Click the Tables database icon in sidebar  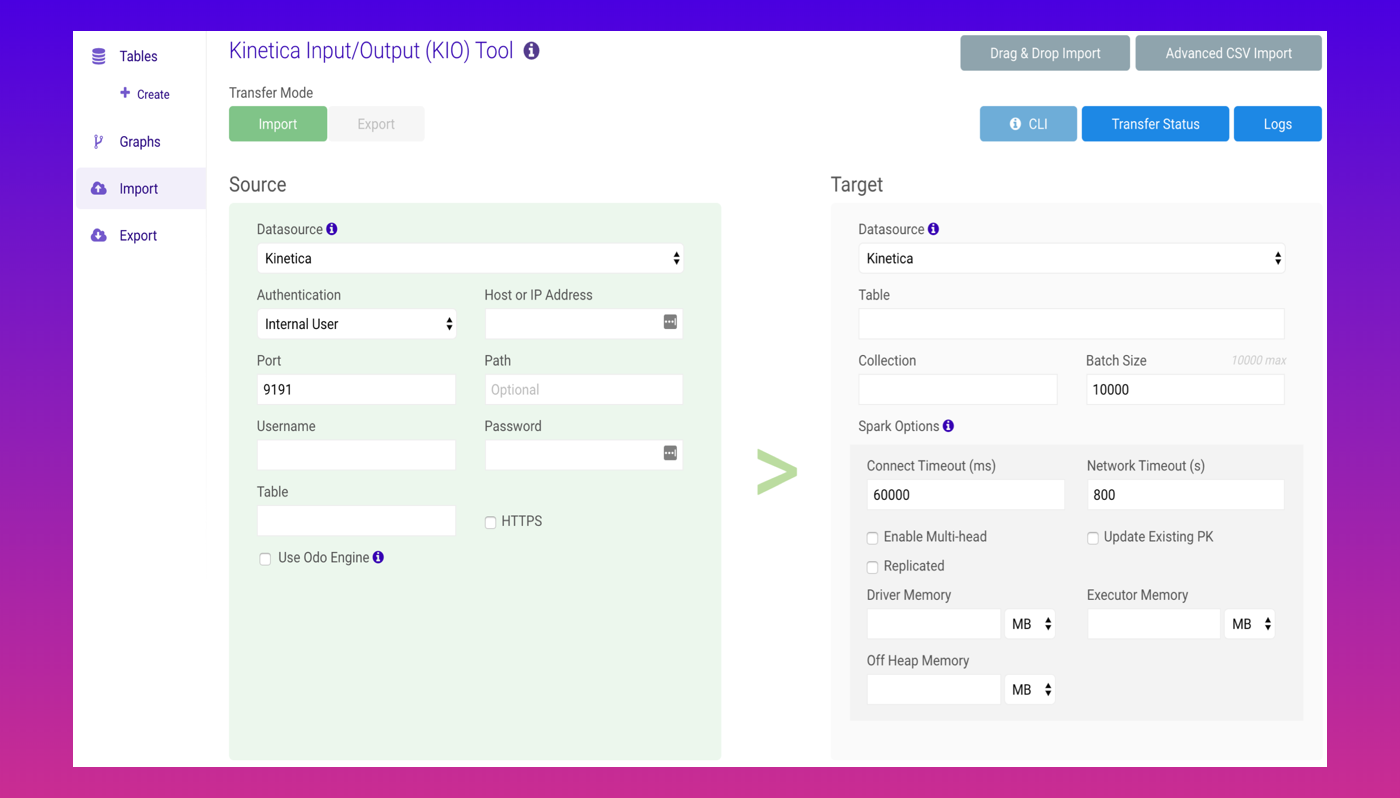[99, 57]
